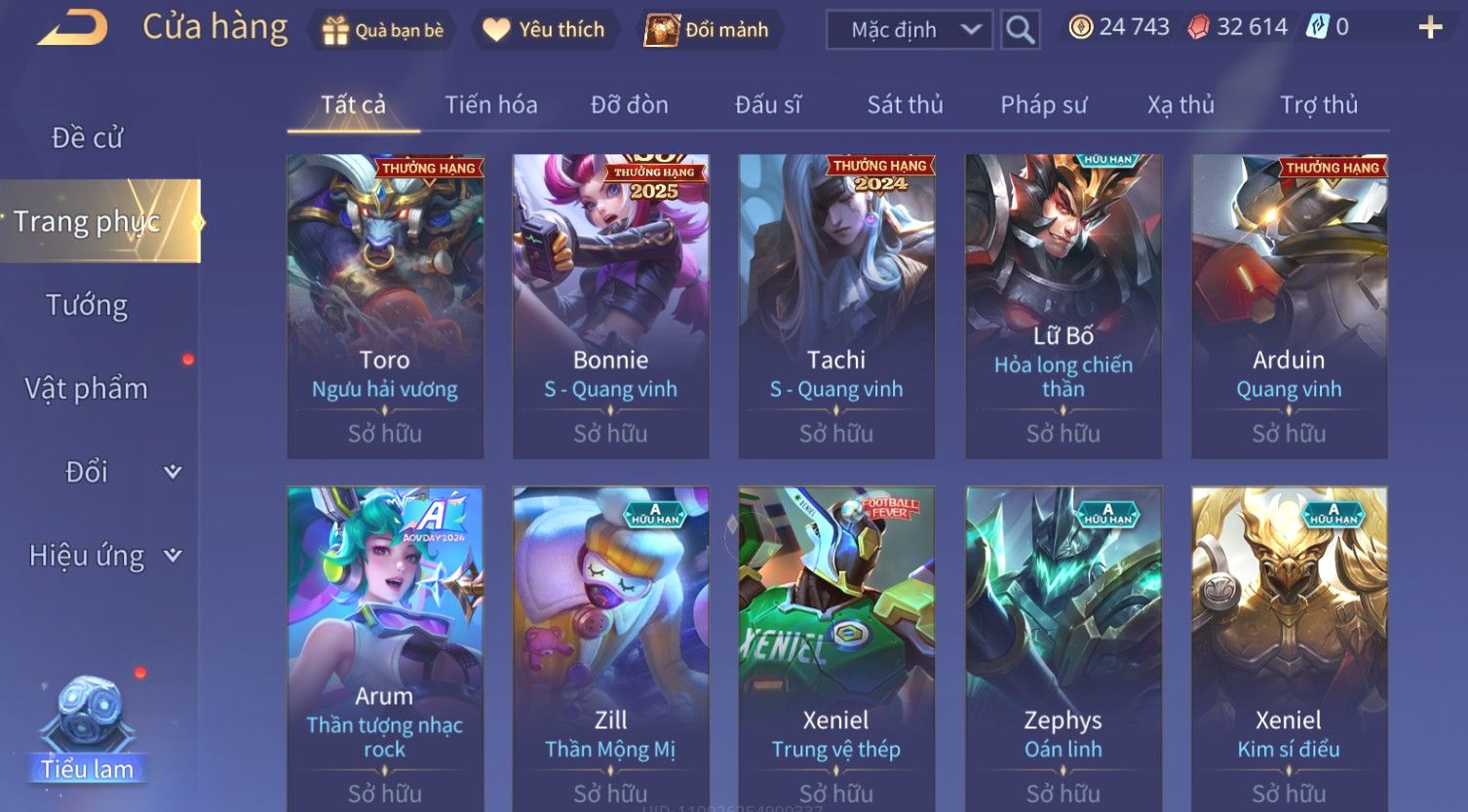Image resolution: width=1468 pixels, height=812 pixels.
Task: Switch to the Tiến hóa tab
Action: click(491, 104)
